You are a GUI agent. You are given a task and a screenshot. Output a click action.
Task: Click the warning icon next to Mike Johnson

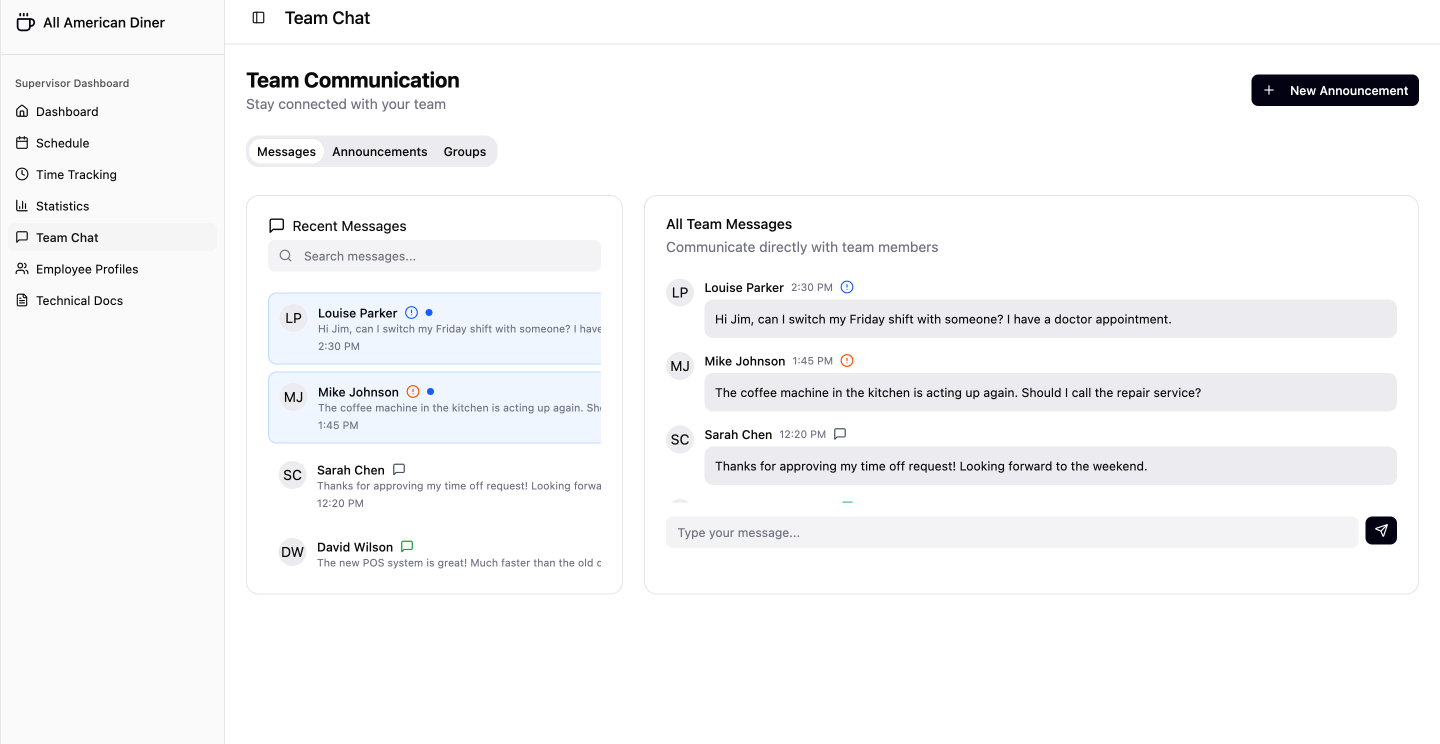click(x=414, y=391)
